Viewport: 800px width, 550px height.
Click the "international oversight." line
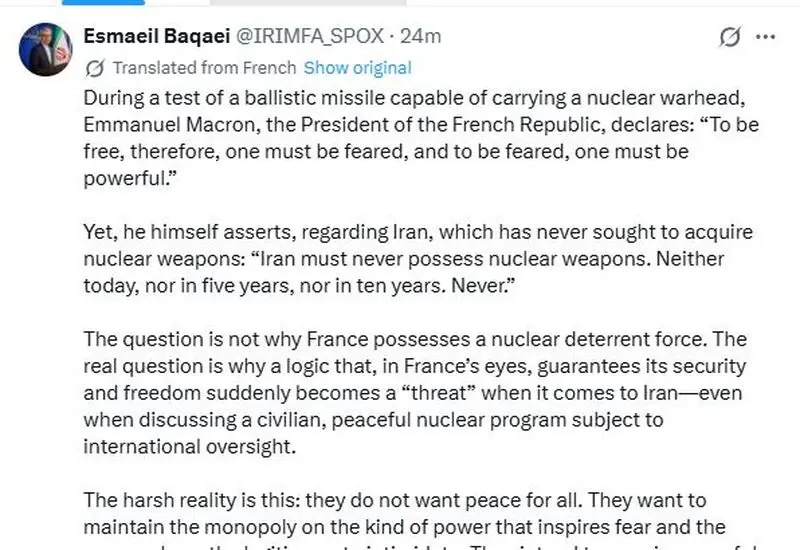[190, 446]
